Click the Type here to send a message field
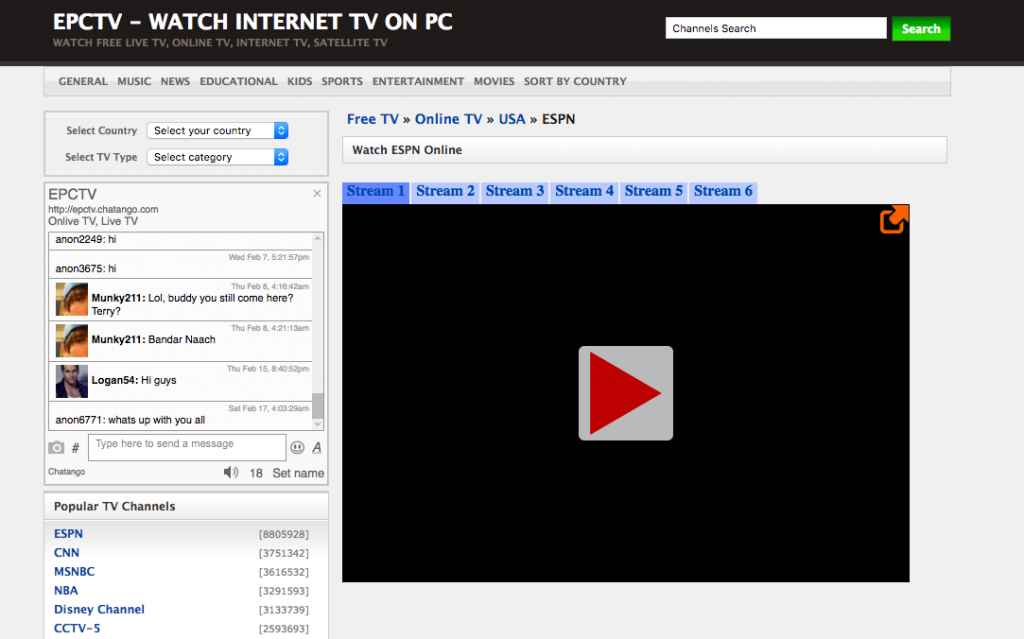 (x=186, y=447)
